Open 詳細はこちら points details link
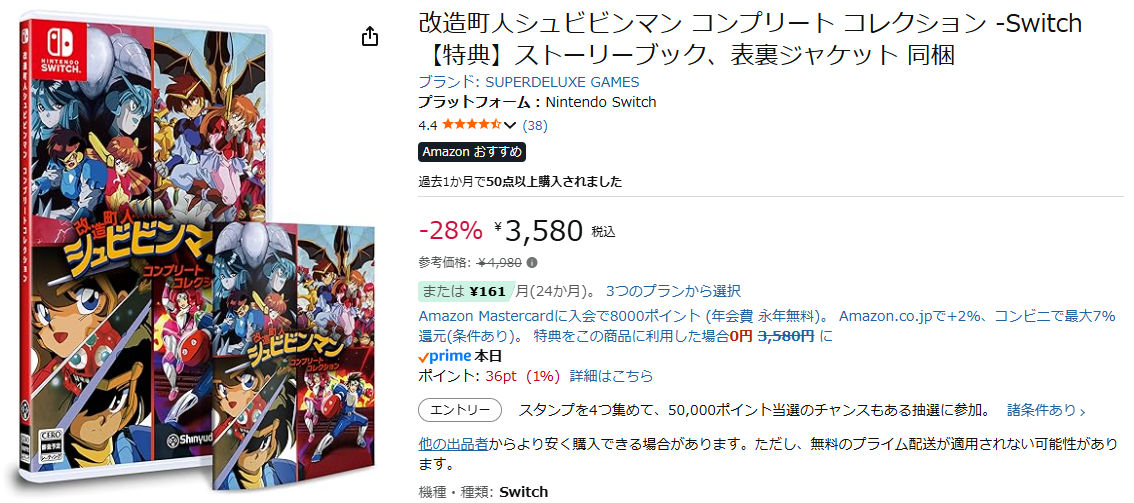Screen dimensions: 1134x503 (611, 376)
